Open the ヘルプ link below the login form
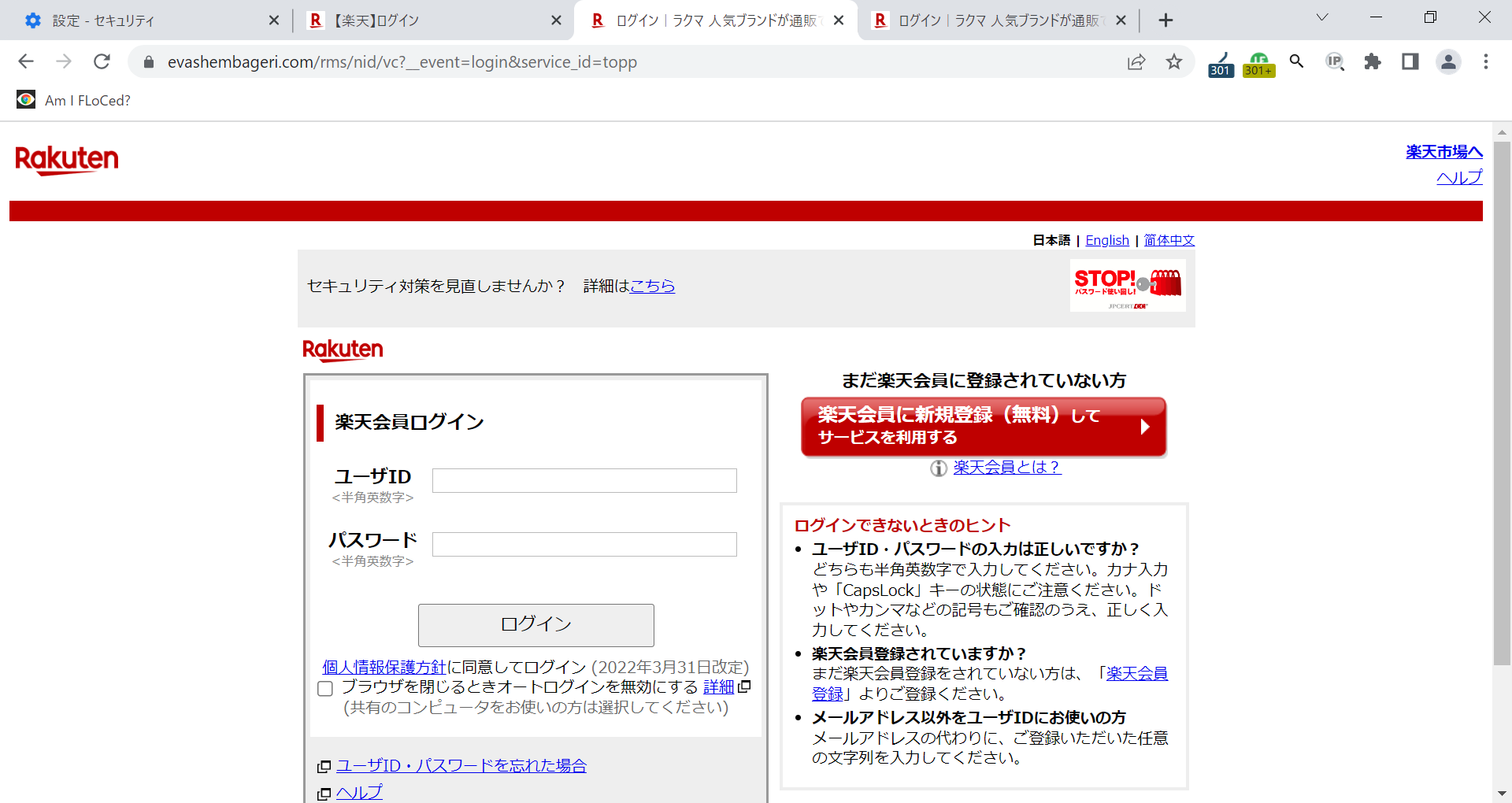 click(359, 792)
